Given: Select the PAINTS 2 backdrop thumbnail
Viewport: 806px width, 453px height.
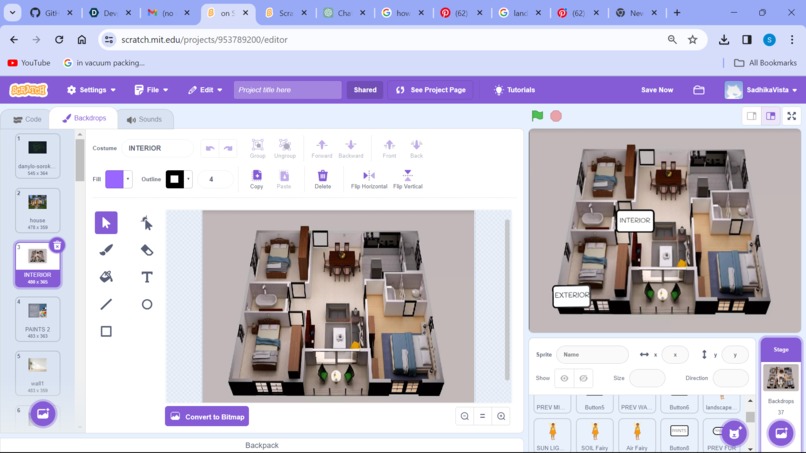Looking at the screenshot, I should point(38,319).
